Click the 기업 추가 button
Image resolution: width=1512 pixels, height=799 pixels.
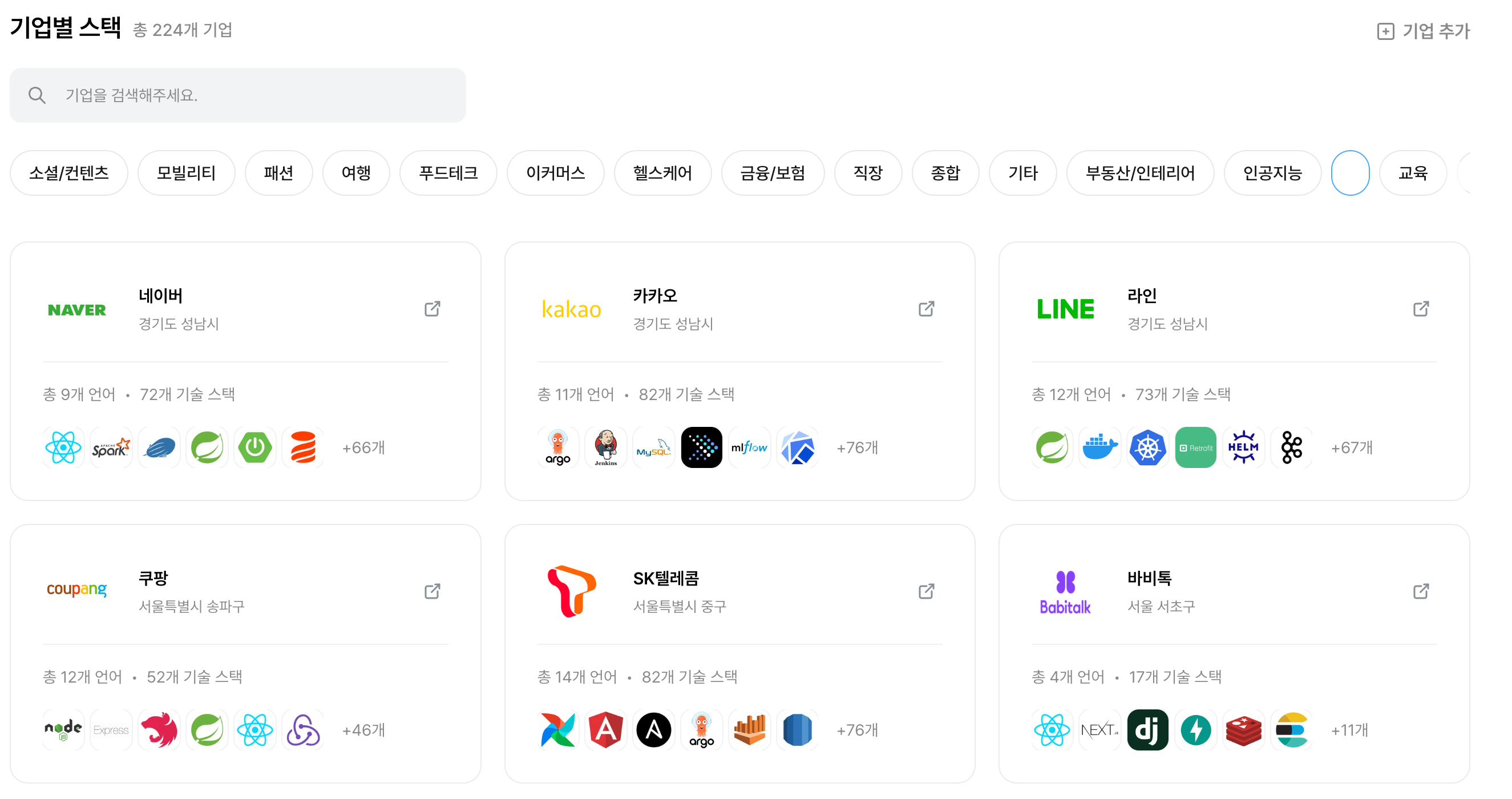1423,30
